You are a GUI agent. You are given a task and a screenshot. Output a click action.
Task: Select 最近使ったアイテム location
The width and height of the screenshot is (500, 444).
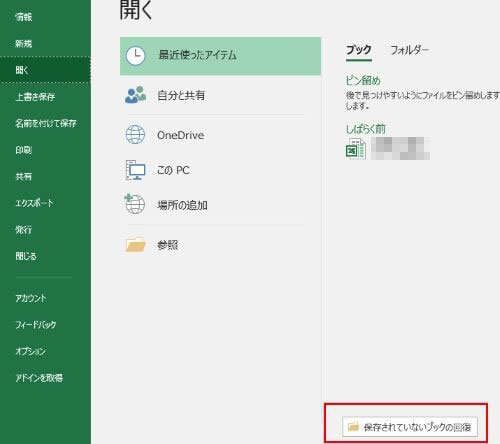point(220,56)
